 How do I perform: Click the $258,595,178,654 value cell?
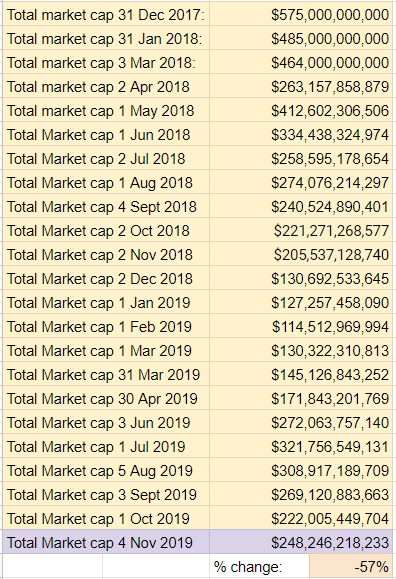coord(301,159)
